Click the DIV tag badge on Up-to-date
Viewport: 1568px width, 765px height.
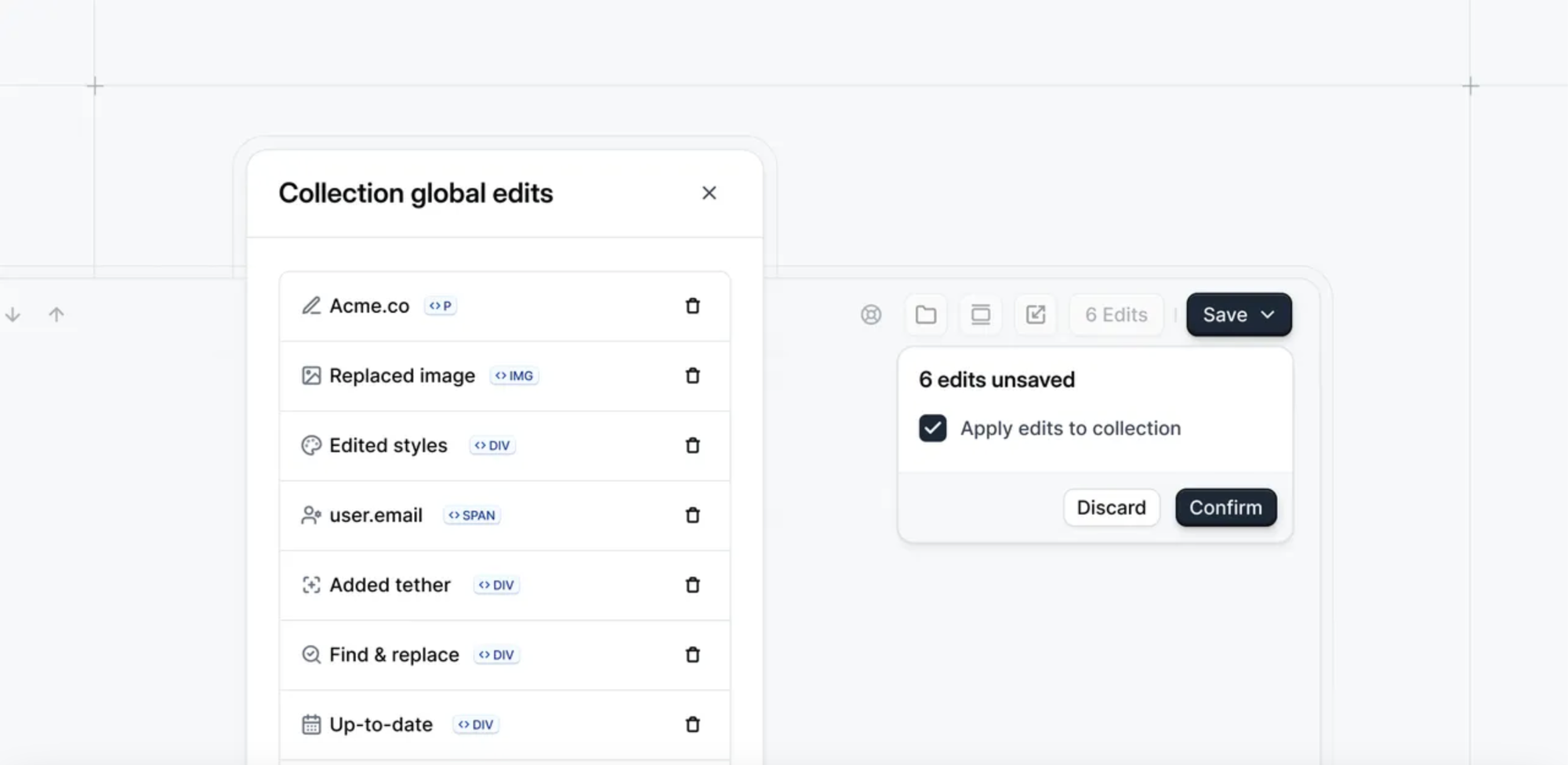tap(476, 724)
